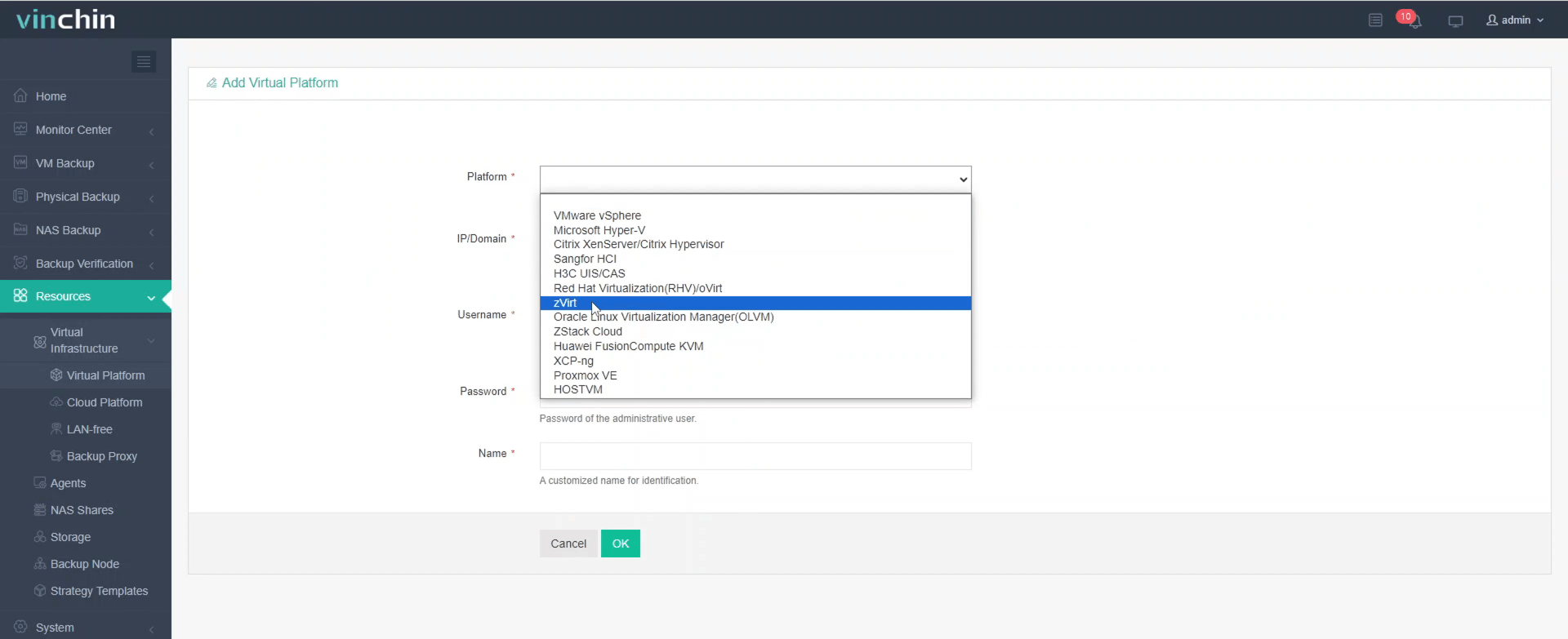Collapse Resources section chevron

151,298
